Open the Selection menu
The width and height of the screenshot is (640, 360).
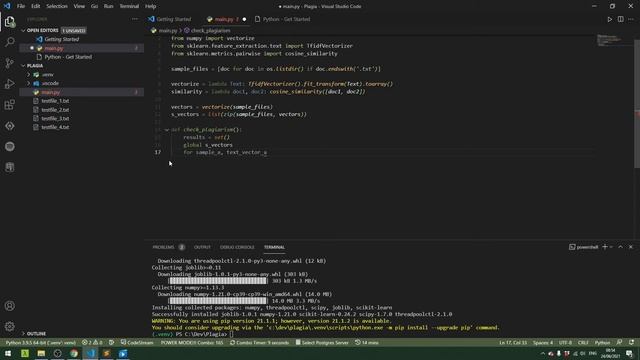click(57, 6)
